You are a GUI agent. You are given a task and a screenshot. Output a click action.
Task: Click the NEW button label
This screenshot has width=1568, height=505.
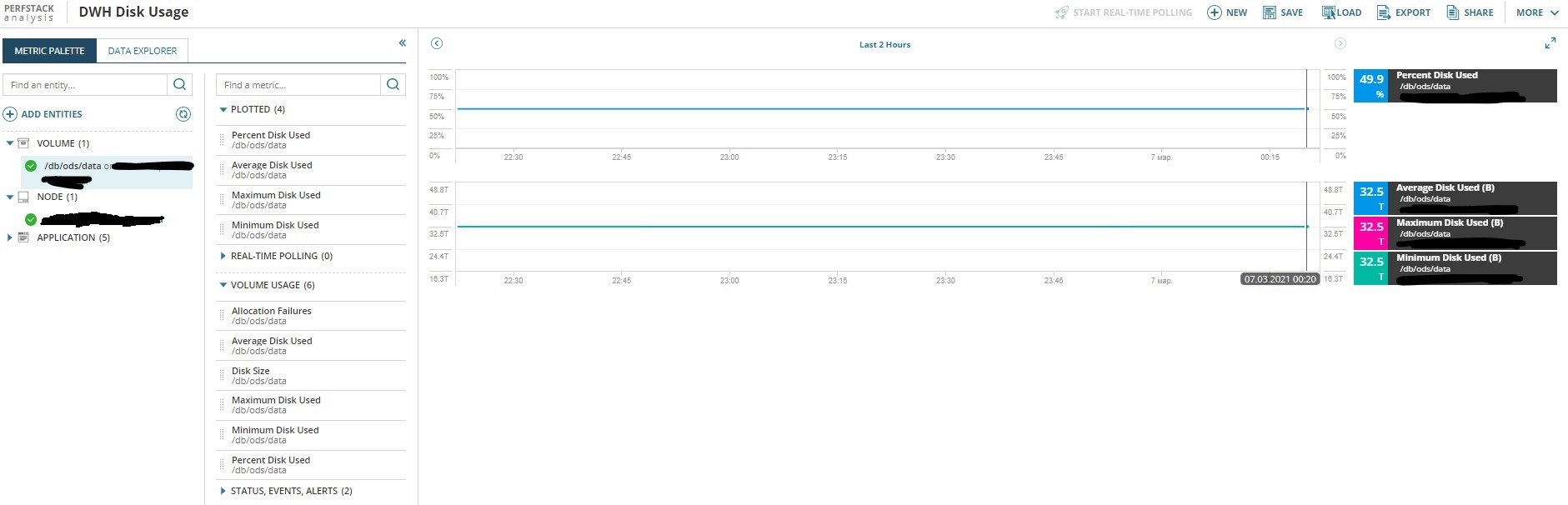[x=1237, y=12]
